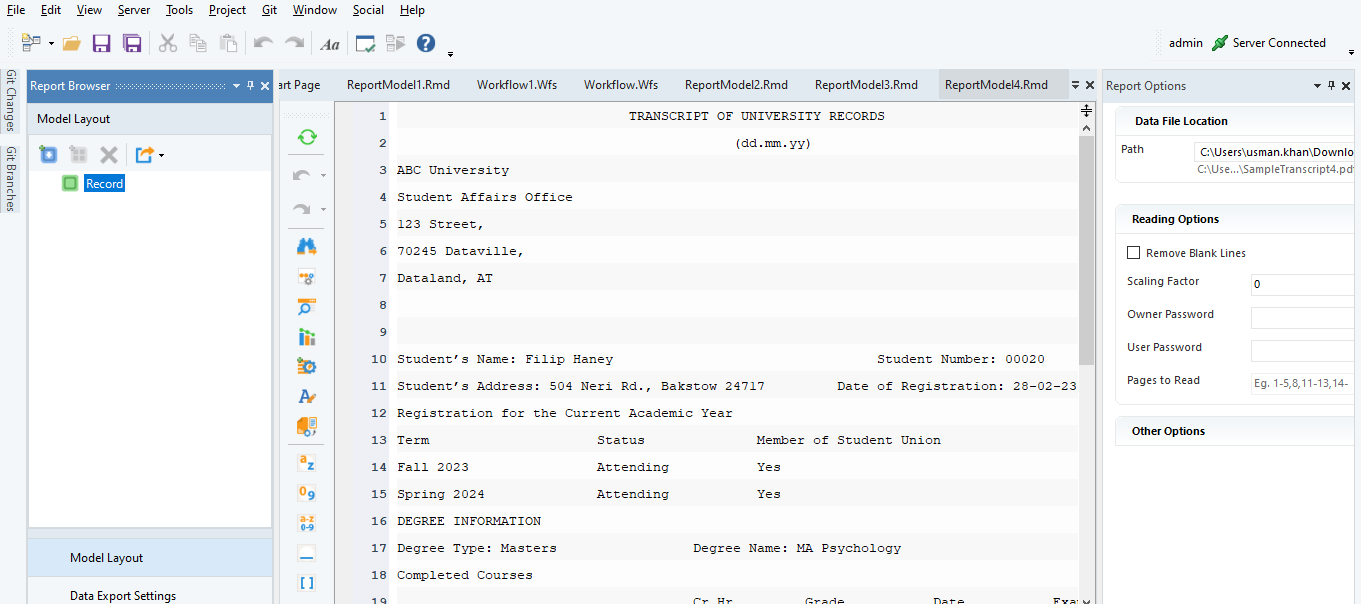Open Help using the question mark toolbar icon
This screenshot has height=604, width=1361.
pyautogui.click(x=425, y=43)
